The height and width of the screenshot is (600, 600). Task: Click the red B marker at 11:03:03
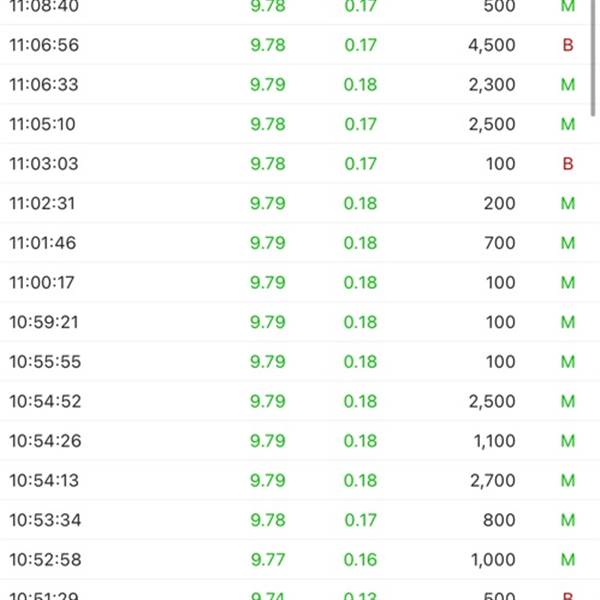[568, 164]
